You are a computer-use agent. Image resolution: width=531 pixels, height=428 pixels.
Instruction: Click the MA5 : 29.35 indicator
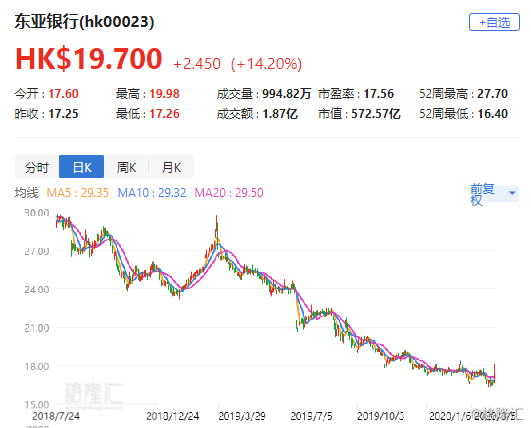click(x=78, y=193)
